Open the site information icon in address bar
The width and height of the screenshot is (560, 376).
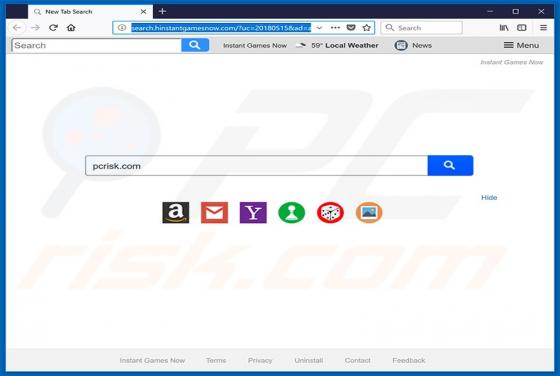click(x=122, y=27)
